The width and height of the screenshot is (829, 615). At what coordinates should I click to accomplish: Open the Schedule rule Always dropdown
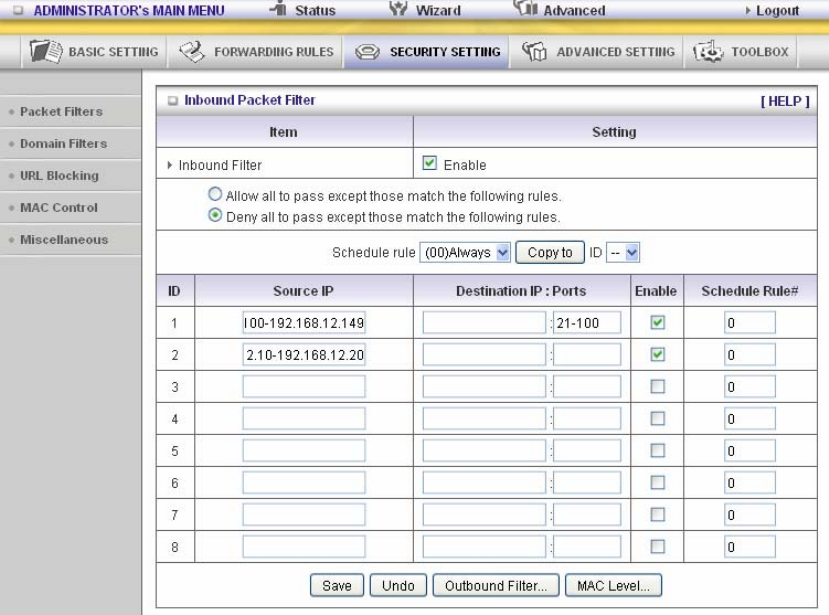pyautogui.click(x=465, y=253)
